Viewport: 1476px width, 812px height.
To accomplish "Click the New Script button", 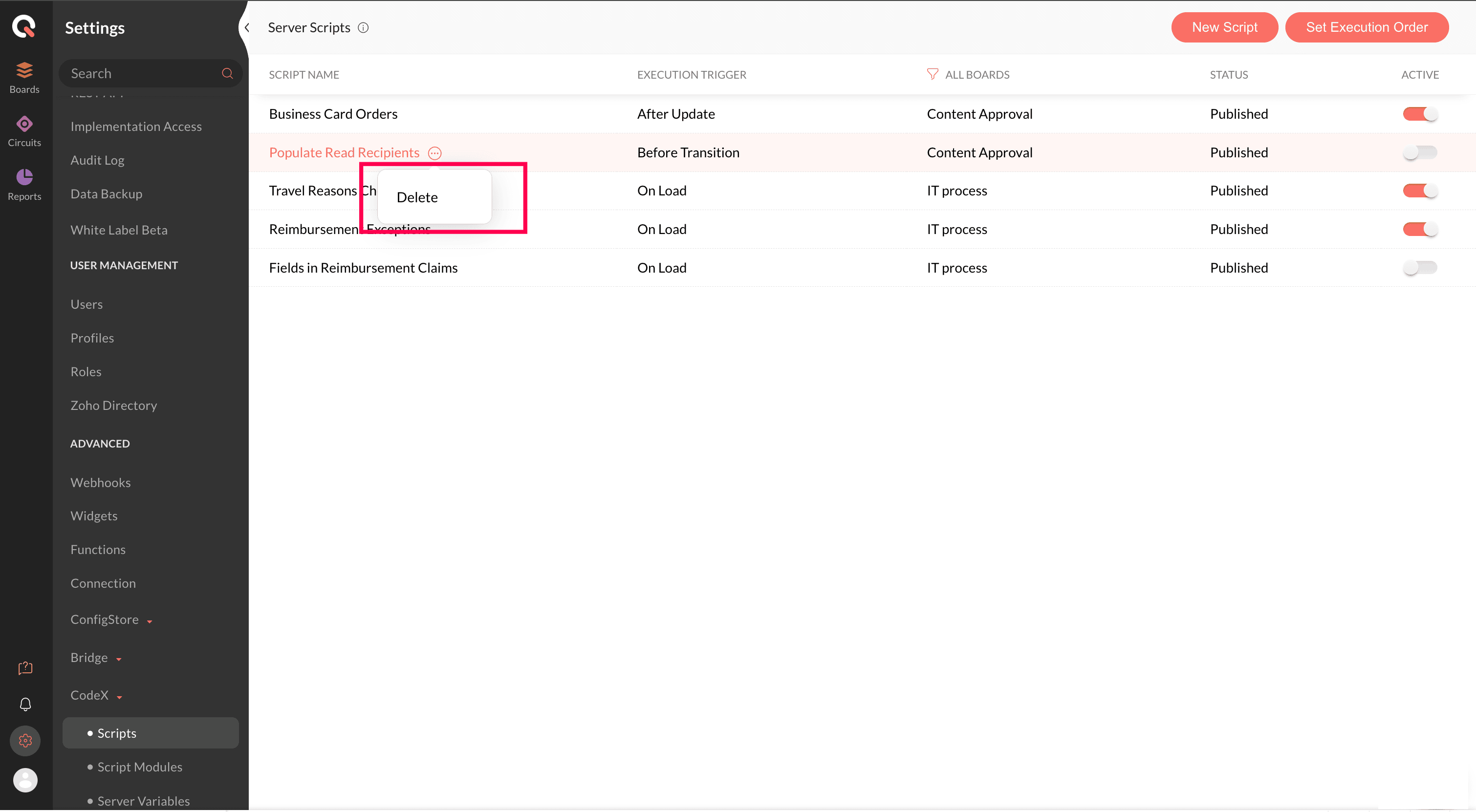I will (1224, 27).
